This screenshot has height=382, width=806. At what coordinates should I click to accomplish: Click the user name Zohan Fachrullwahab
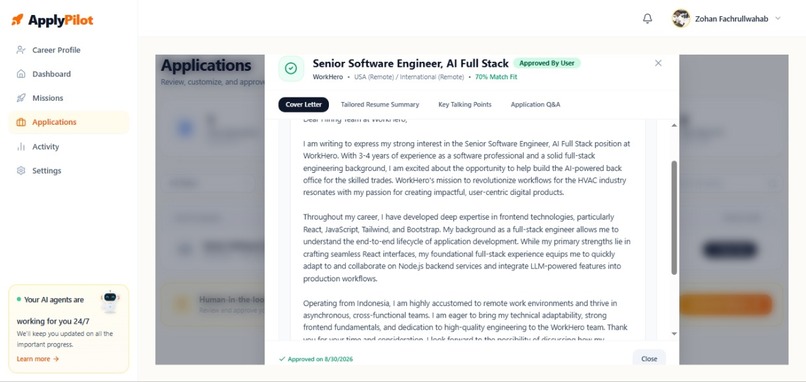[x=731, y=19]
